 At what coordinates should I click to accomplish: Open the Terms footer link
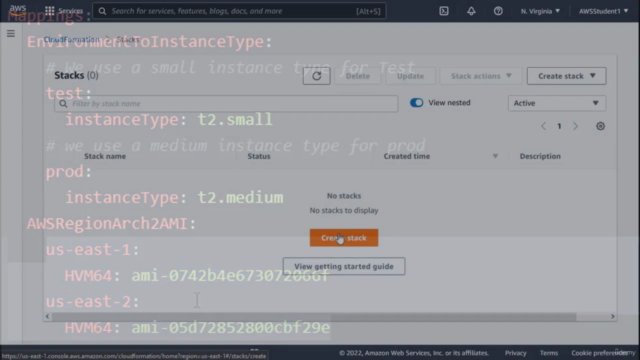549,353
